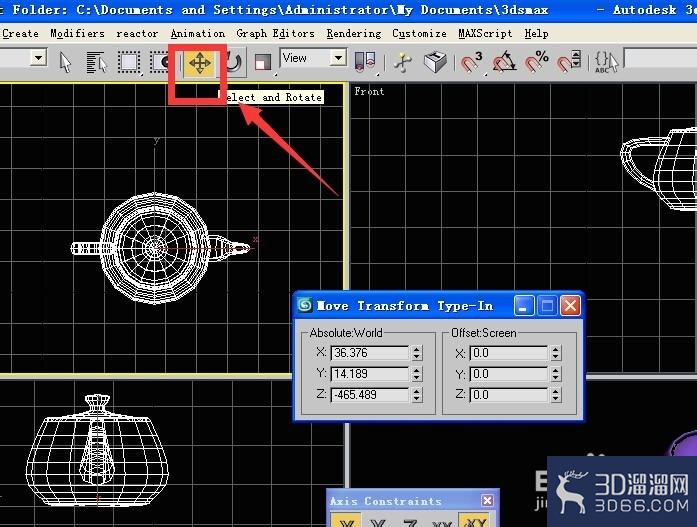Open the Customize menu
Image resolution: width=697 pixels, height=527 pixels.
(419, 34)
